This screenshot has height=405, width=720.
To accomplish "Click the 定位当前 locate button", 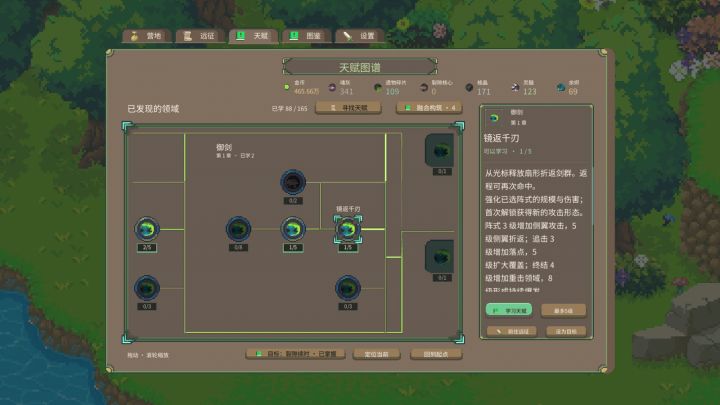I will click(x=377, y=354).
